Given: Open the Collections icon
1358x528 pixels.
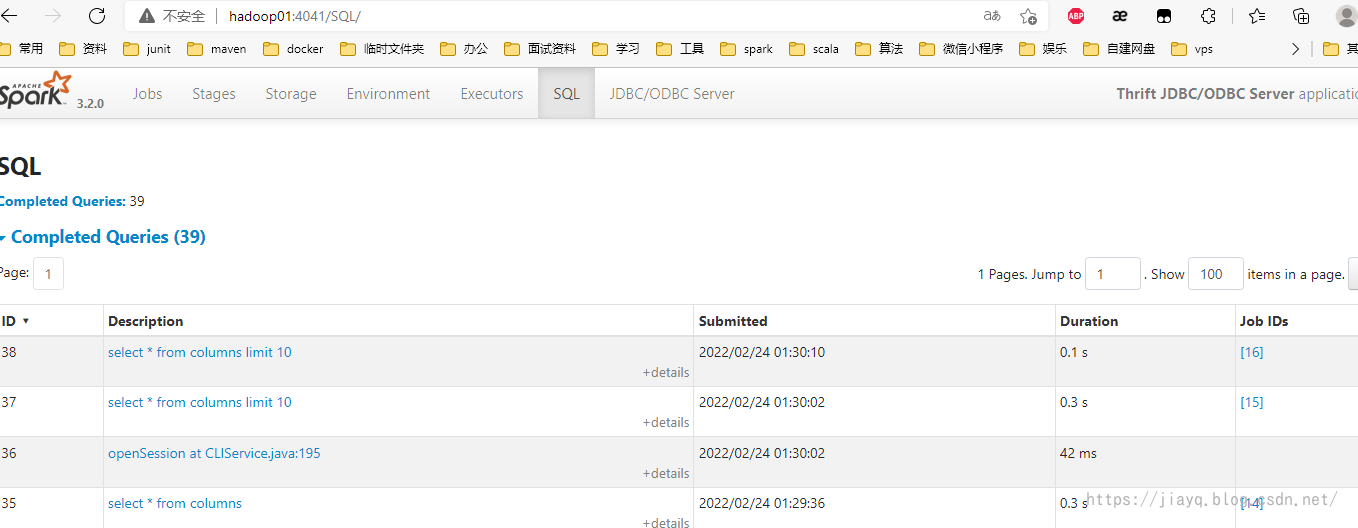Looking at the screenshot, I should (1301, 16).
